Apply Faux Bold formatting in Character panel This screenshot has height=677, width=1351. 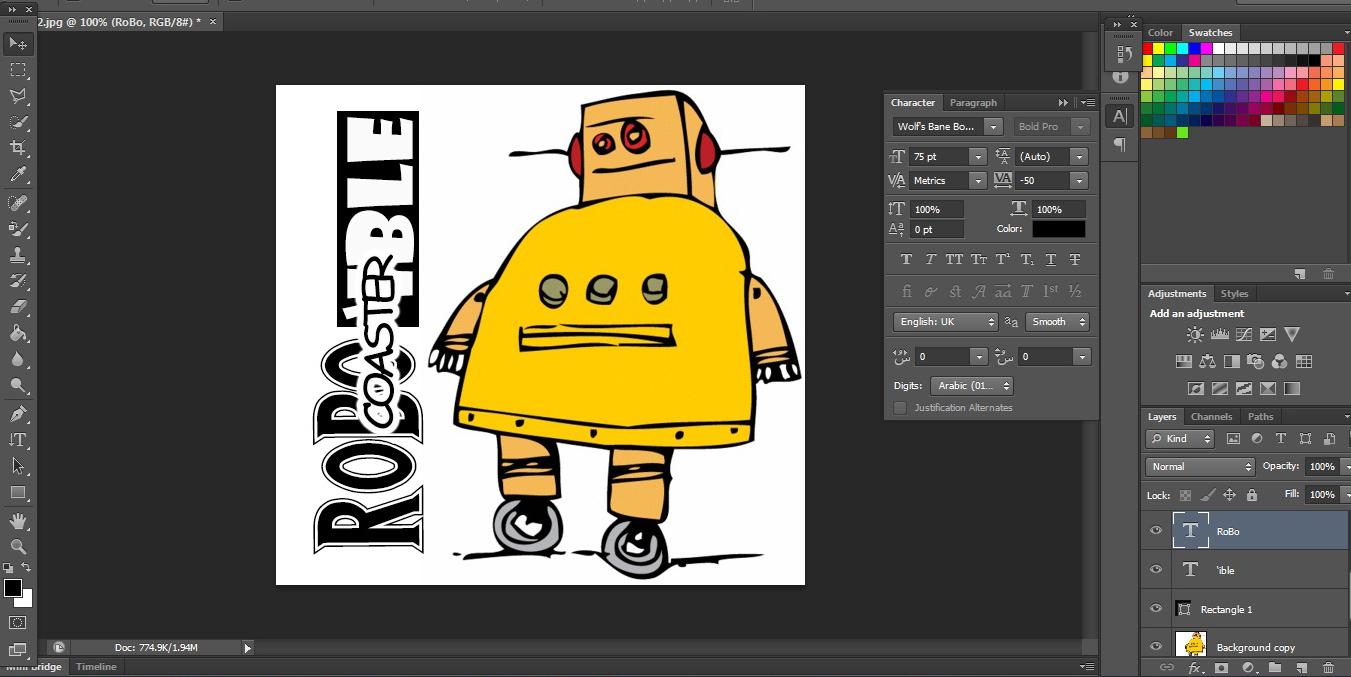coord(906,259)
